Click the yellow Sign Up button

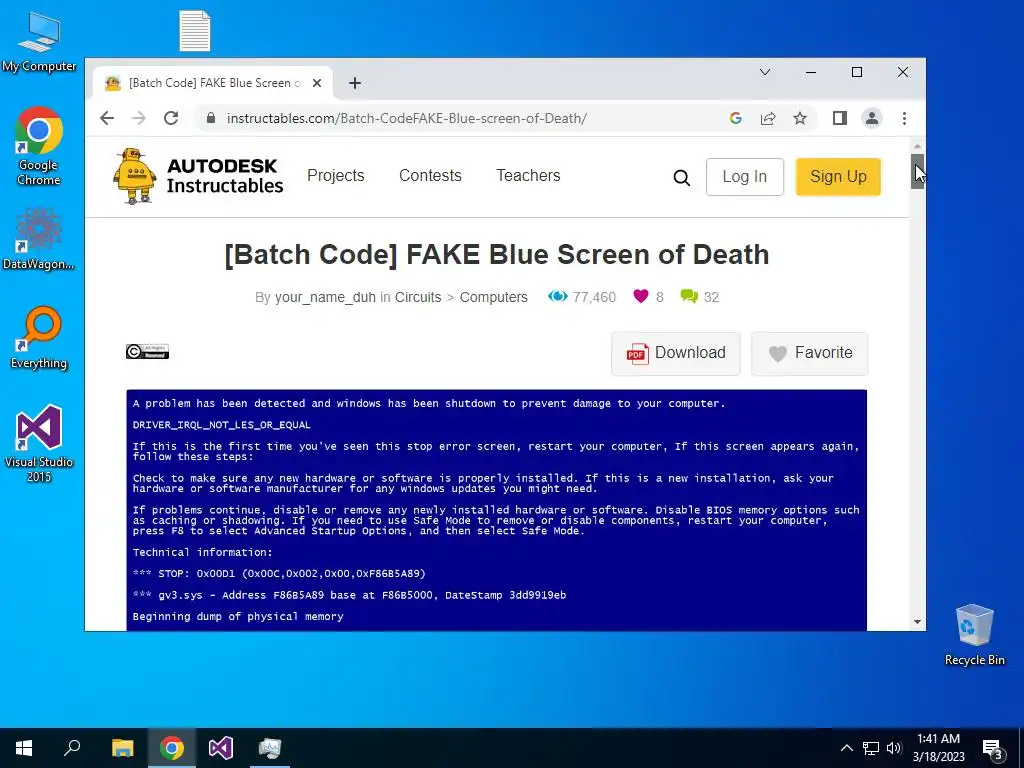coord(838,176)
